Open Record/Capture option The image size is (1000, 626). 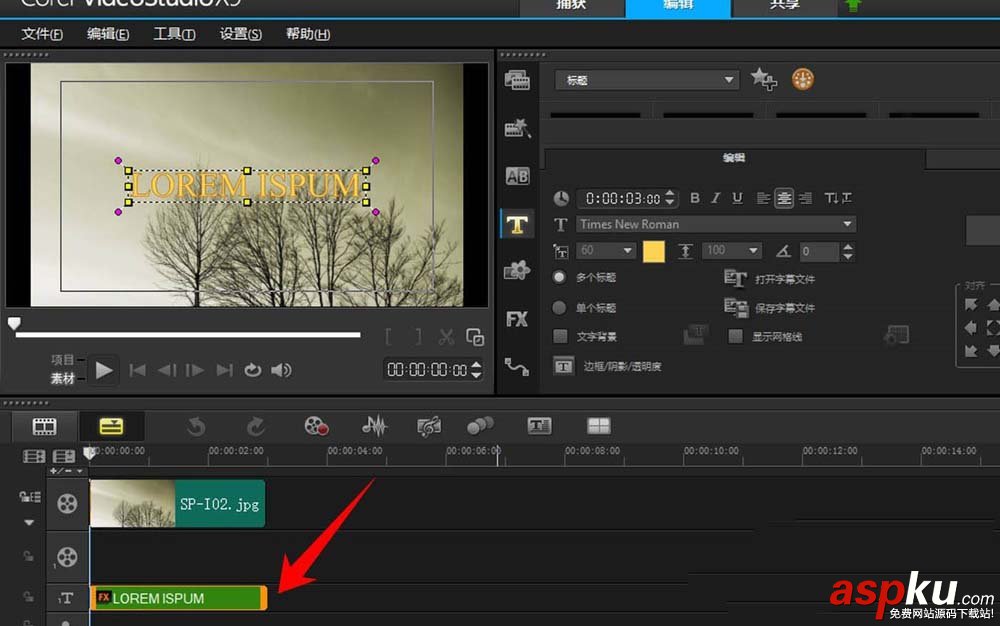[x=316, y=426]
